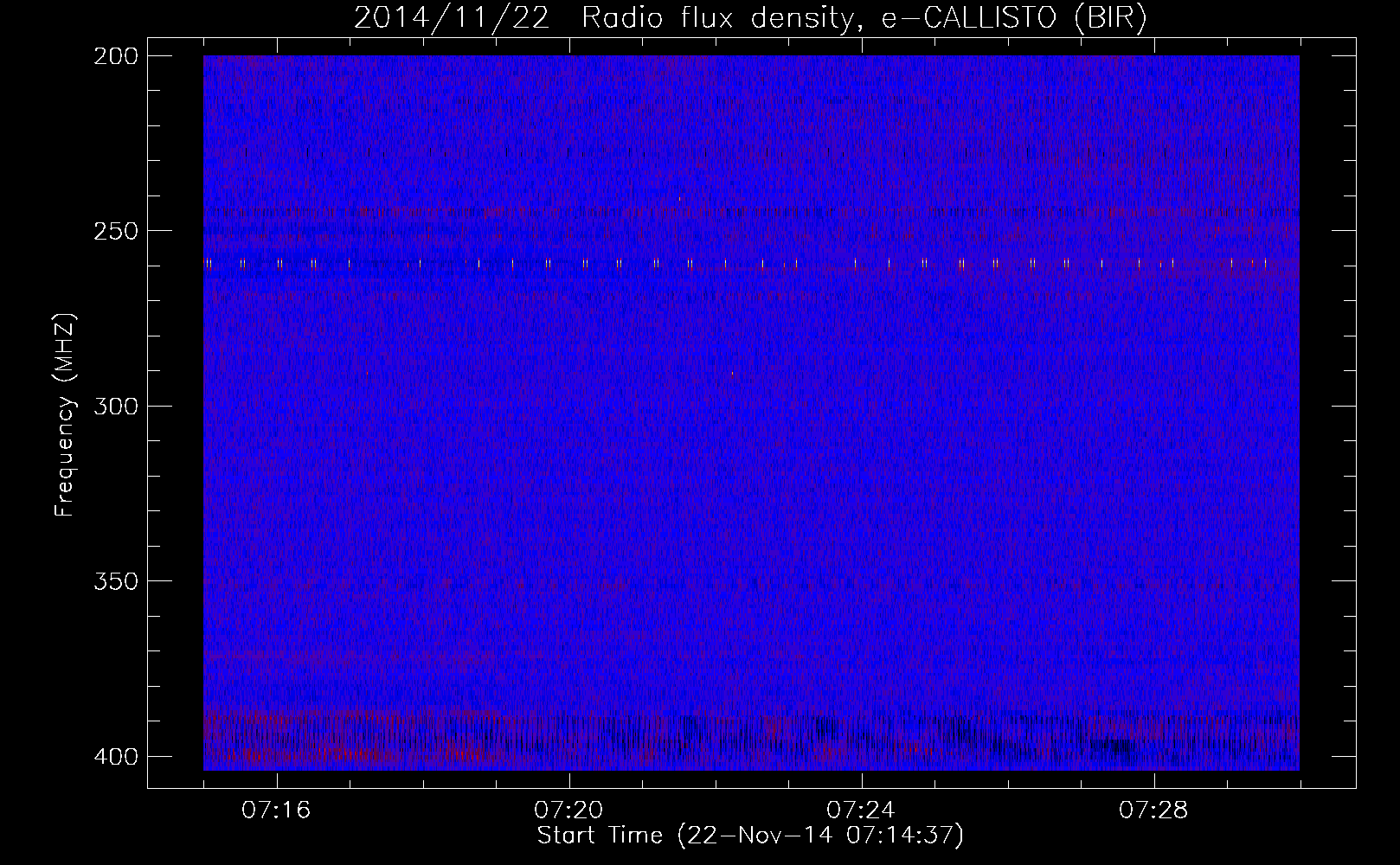The width and height of the screenshot is (1400, 865).
Task: Click the 'Start Time (22-Nov-14 07:14:37)' label
Action: pyautogui.click(x=750, y=836)
